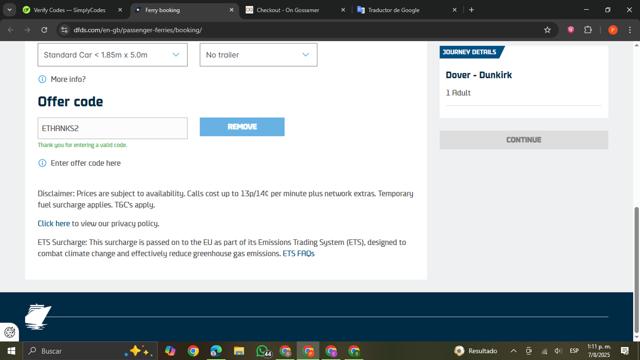The width and height of the screenshot is (640, 360).
Task: Click the browser address bar URL
Action: click(x=138, y=30)
